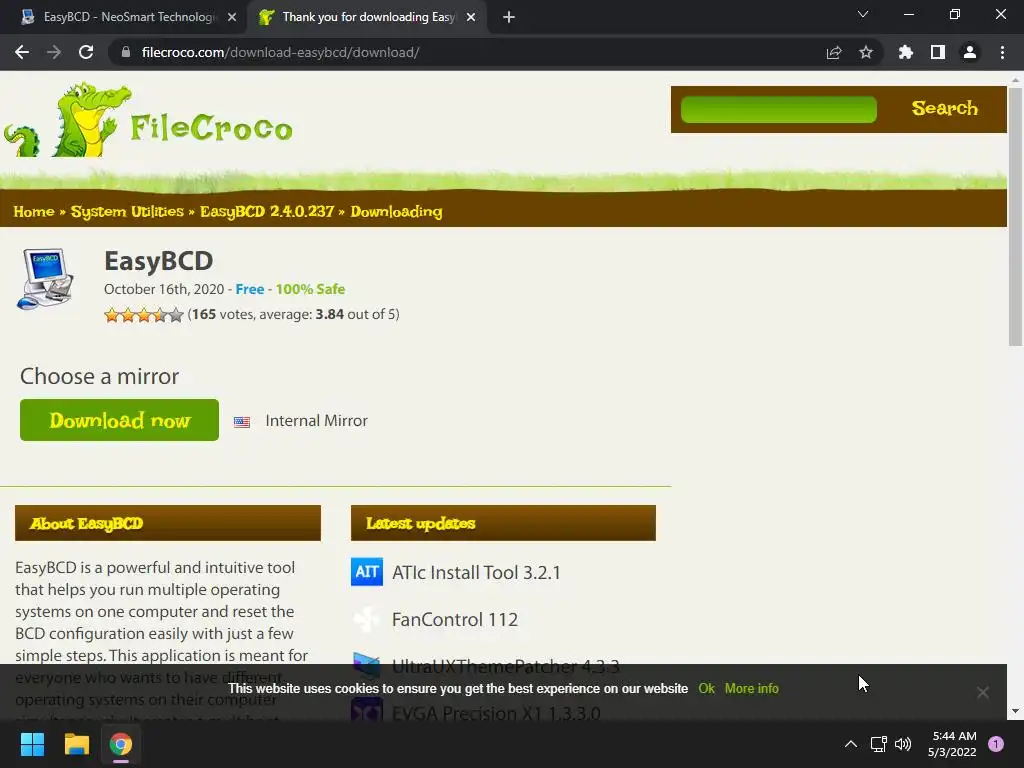Click the Download now button

point(120,420)
